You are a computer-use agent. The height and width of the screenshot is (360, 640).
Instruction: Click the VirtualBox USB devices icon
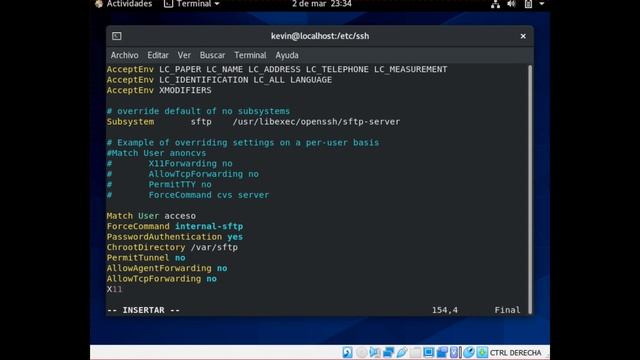tap(402, 352)
